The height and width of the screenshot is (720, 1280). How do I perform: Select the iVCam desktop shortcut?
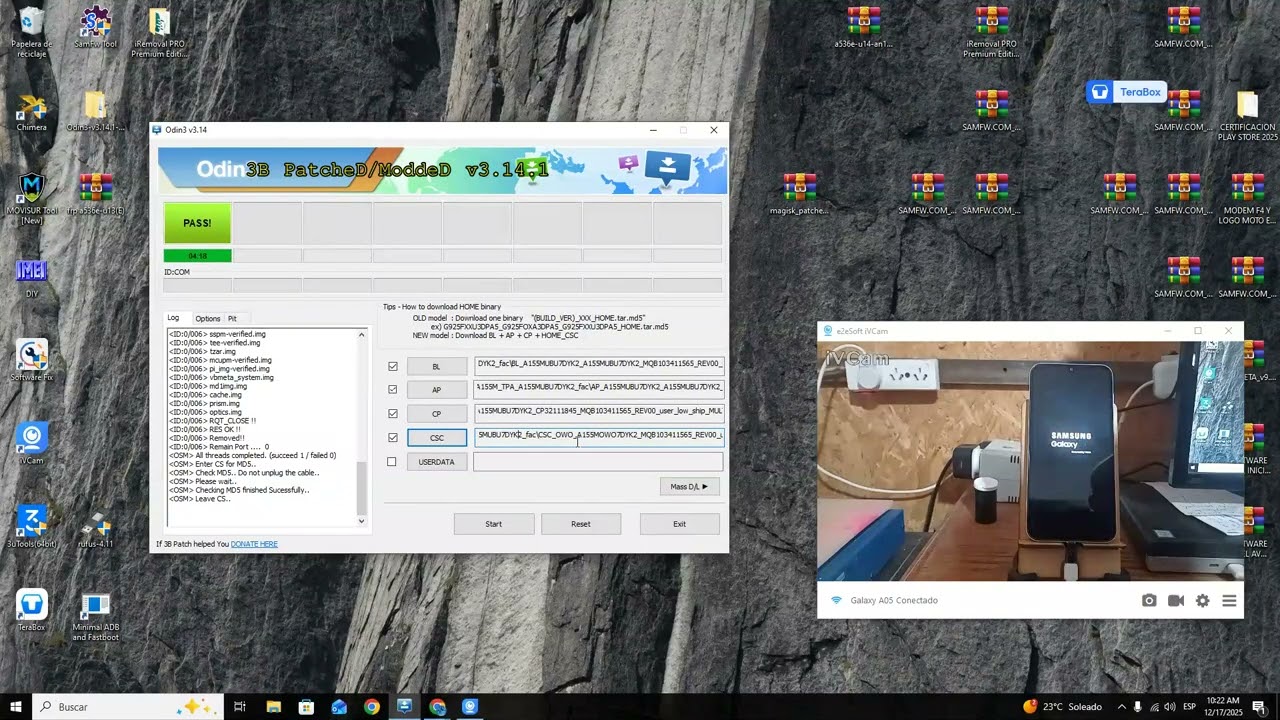point(31,443)
